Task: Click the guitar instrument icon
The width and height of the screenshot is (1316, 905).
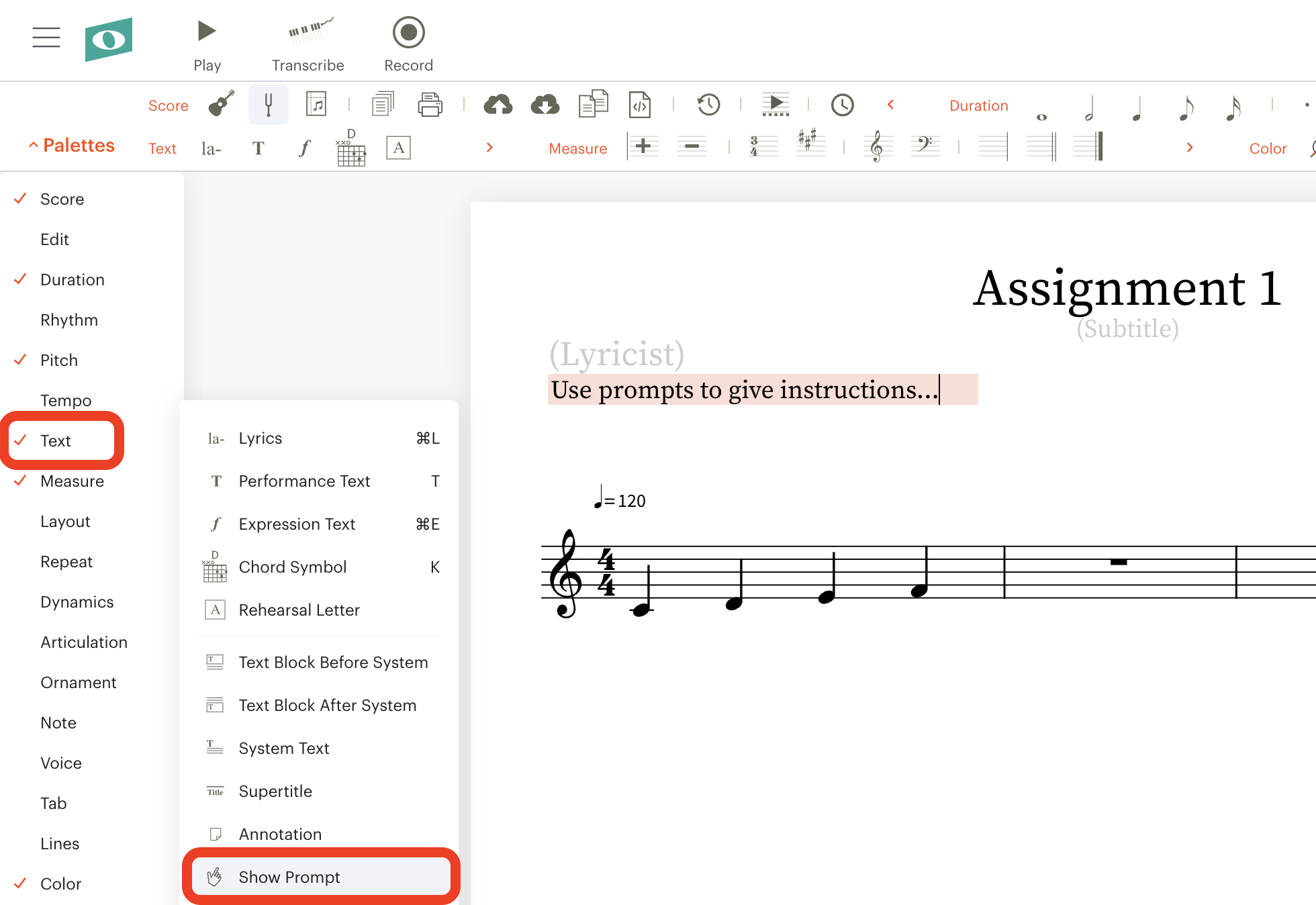Action: pyautogui.click(x=222, y=104)
